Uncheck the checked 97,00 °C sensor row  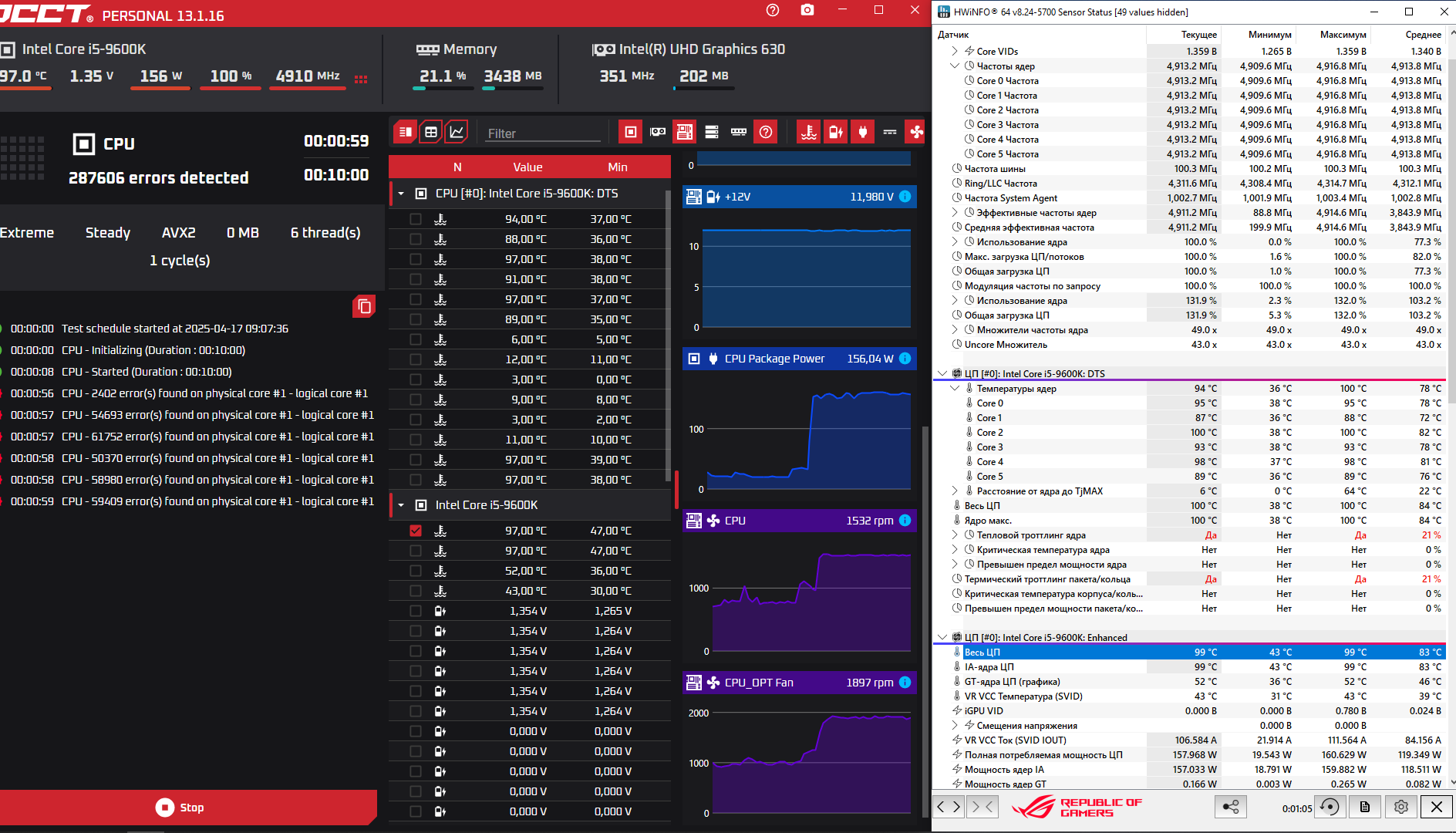click(416, 531)
